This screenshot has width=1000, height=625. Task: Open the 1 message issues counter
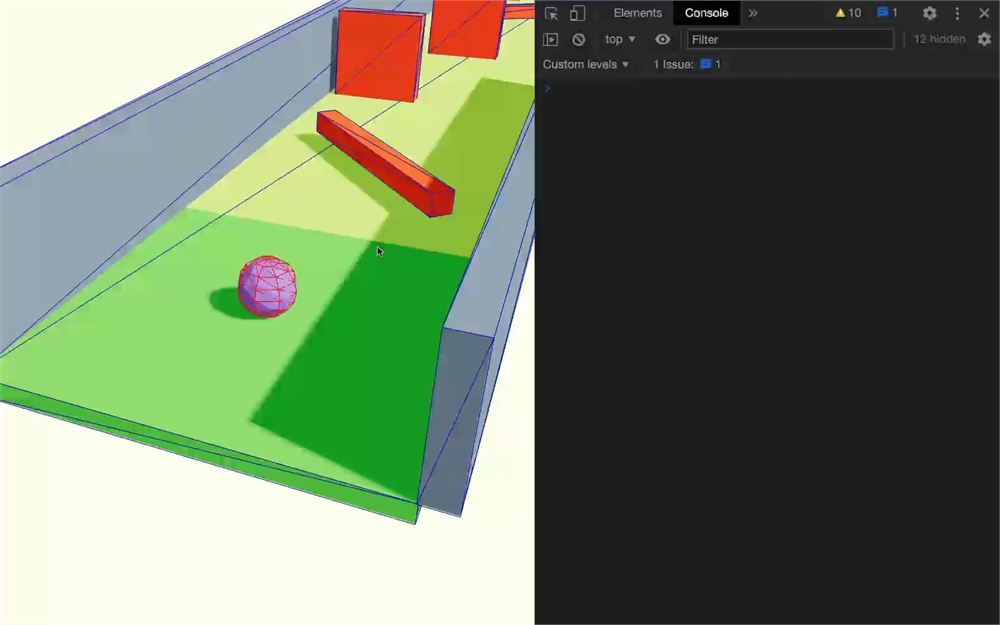click(x=887, y=13)
